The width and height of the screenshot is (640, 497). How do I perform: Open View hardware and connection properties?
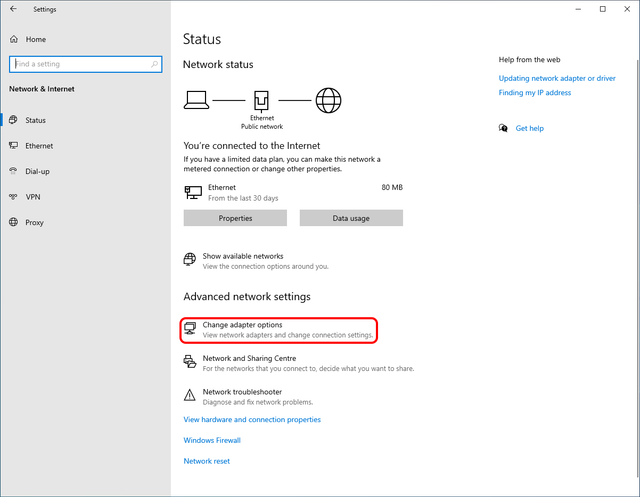coord(252,420)
